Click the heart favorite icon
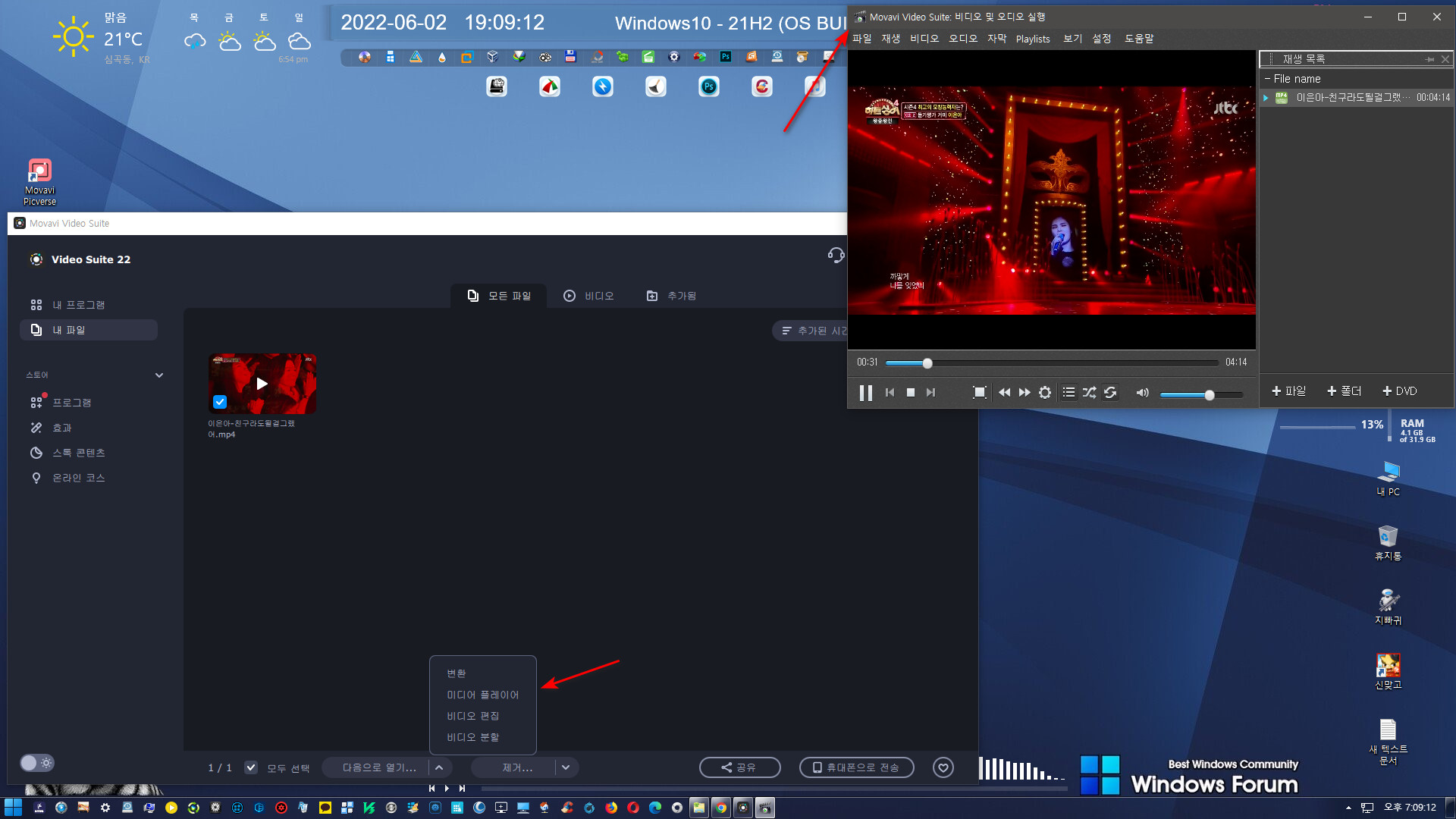The width and height of the screenshot is (1456, 819). pos(943,768)
